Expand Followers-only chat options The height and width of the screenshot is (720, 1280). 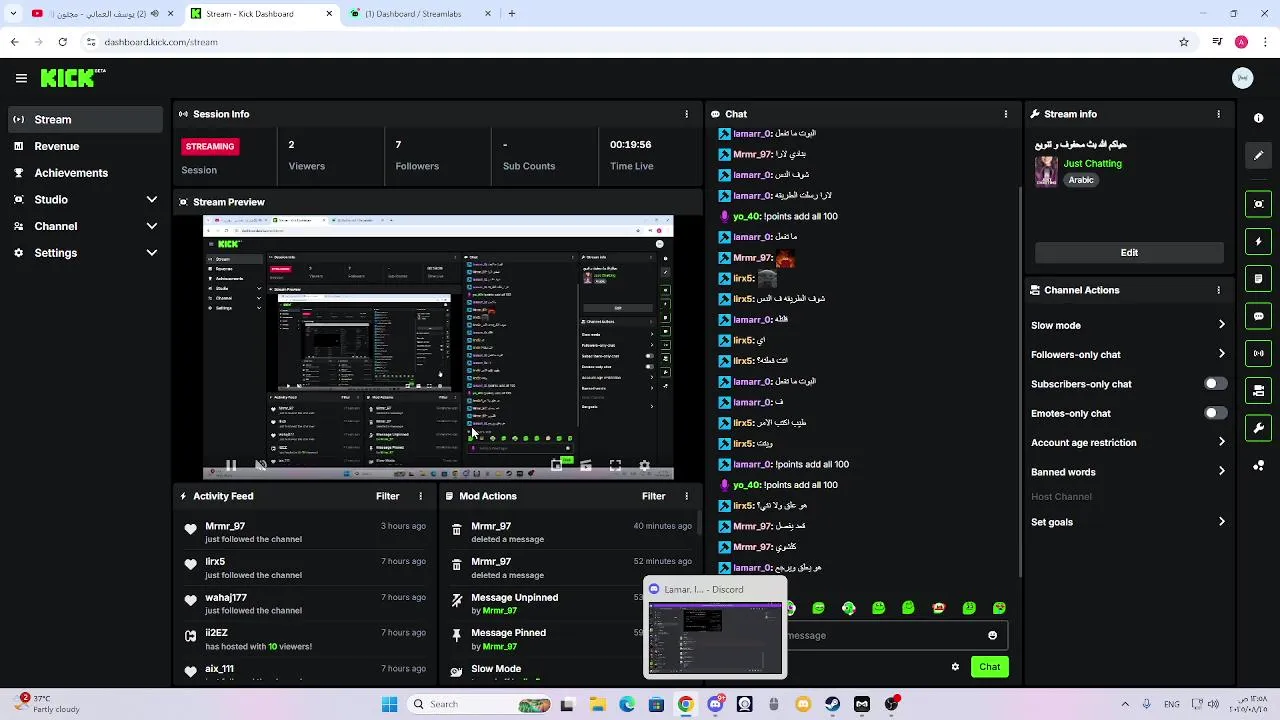1221,354
